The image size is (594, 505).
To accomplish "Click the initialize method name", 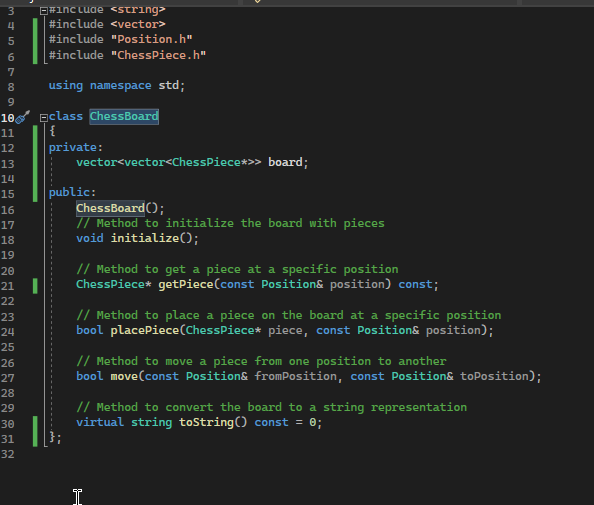I will (x=145, y=238).
